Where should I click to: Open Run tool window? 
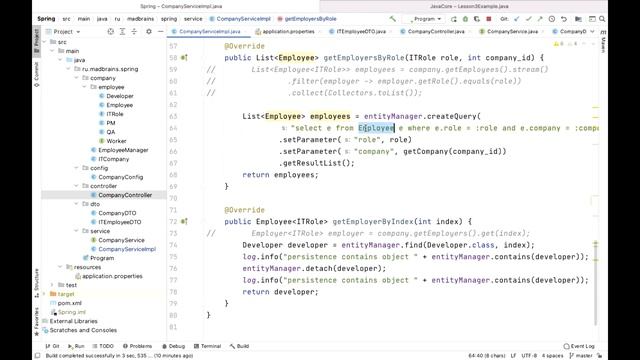click(x=76, y=346)
